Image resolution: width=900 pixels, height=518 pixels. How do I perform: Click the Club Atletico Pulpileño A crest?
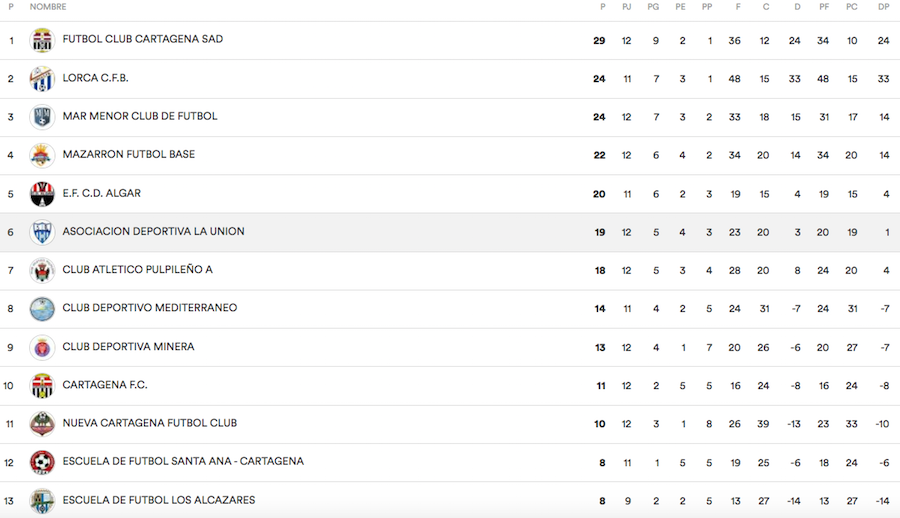click(x=42, y=270)
